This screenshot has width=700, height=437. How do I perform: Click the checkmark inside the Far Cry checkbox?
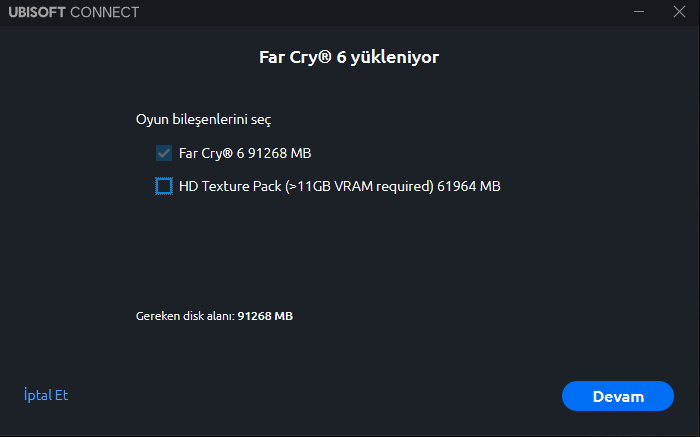pos(163,153)
